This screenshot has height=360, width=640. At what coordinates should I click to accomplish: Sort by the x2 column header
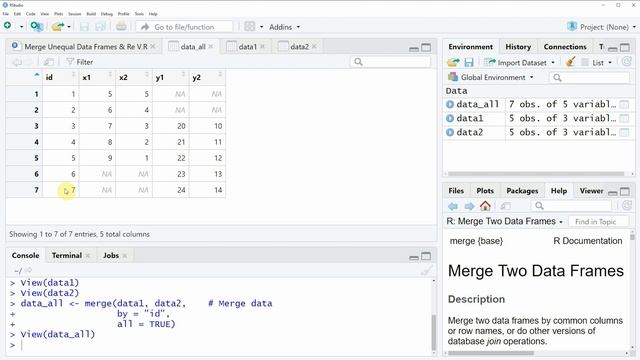click(134, 77)
